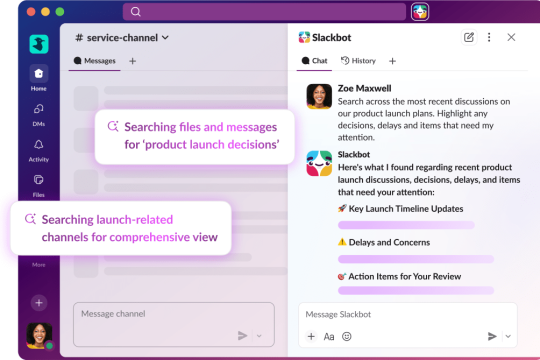Click the 'Searching files and messages' card
This screenshot has width=540, height=360.
195,137
